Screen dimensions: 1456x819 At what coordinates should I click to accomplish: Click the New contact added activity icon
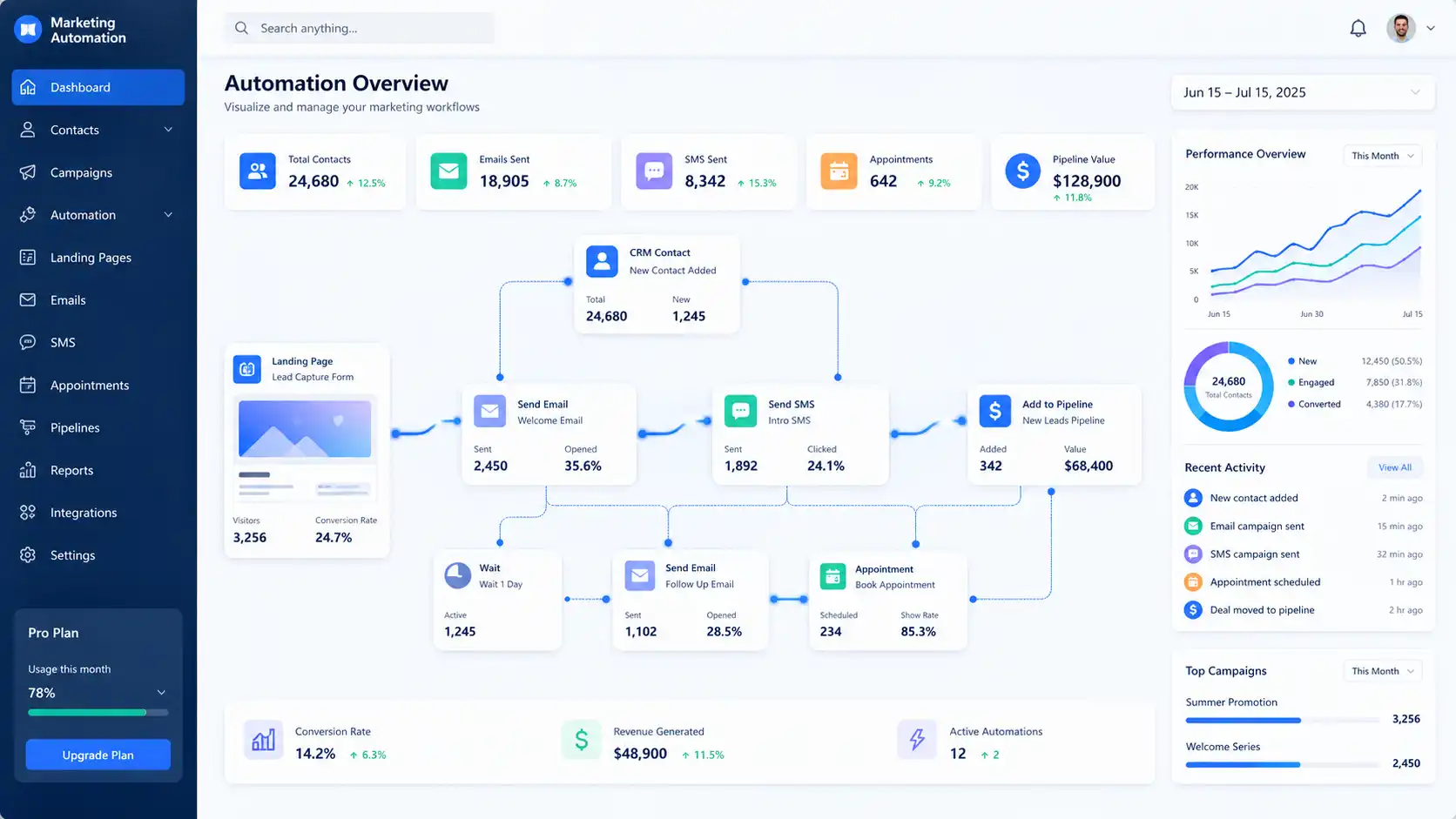tap(1193, 498)
